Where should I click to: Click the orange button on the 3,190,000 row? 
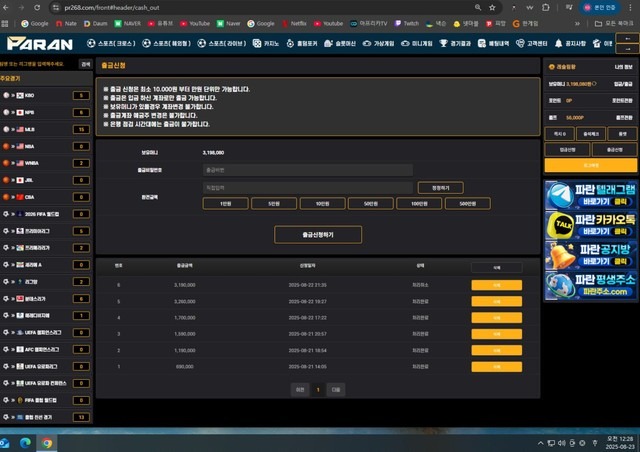coord(497,285)
